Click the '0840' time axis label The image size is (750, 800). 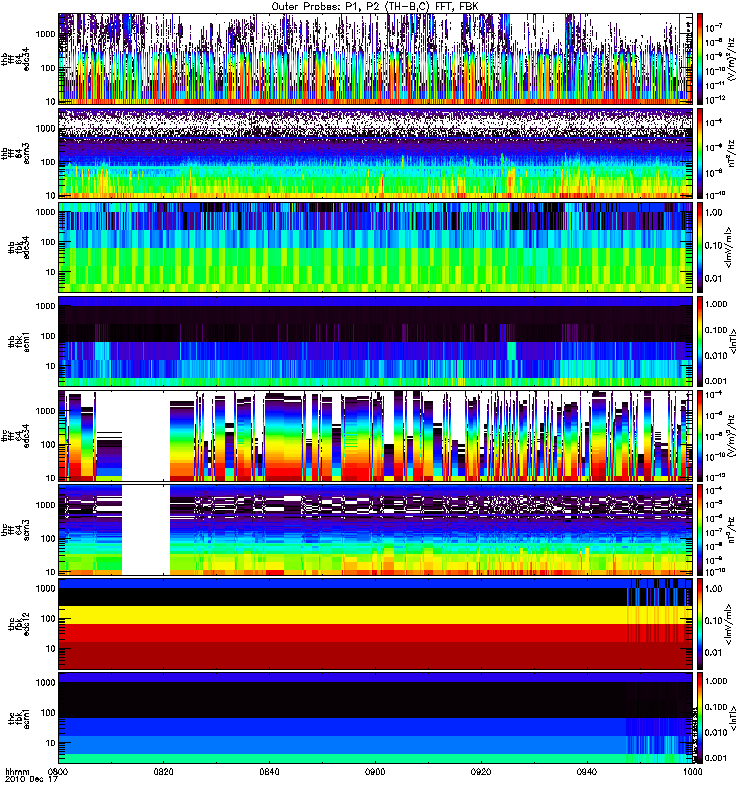pos(269,772)
